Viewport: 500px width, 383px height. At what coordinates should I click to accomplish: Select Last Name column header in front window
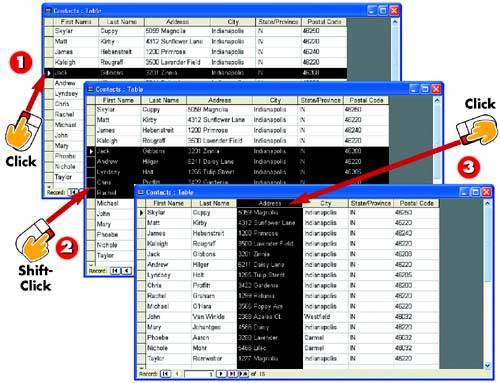[x=214, y=203]
